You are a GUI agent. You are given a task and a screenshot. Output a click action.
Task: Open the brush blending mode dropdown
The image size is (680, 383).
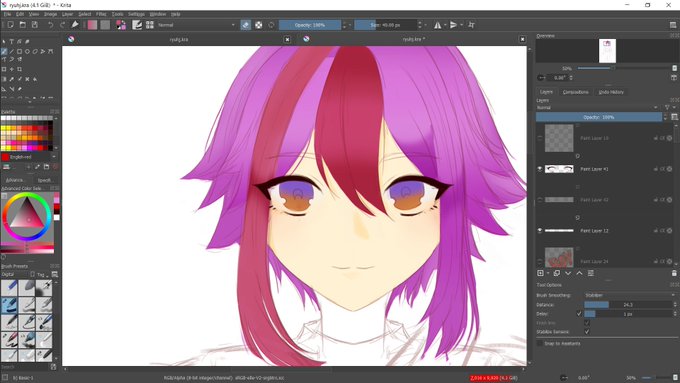[196, 25]
